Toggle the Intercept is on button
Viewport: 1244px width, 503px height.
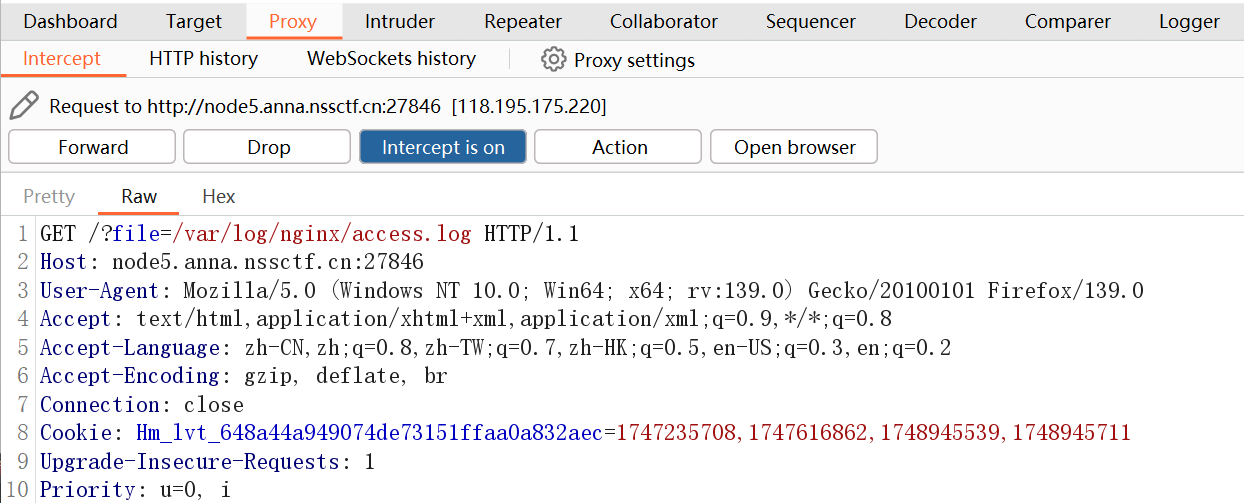pyautogui.click(x=443, y=147)
